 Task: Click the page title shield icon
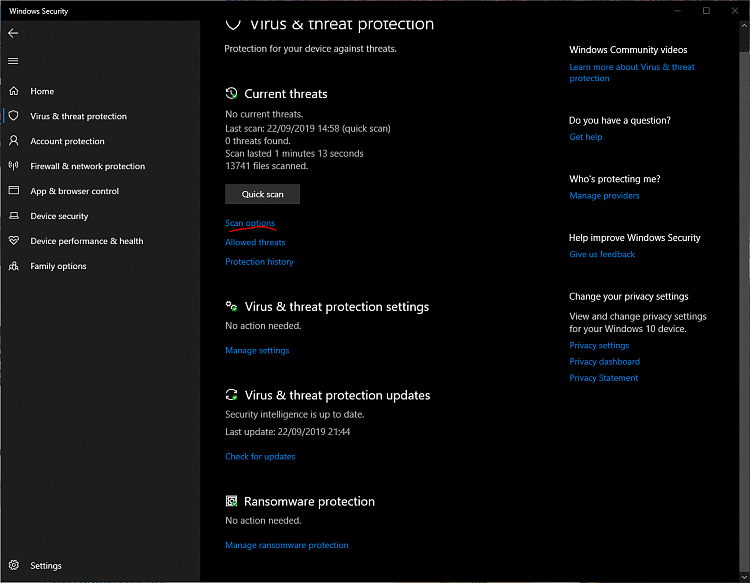pos(233,23)
